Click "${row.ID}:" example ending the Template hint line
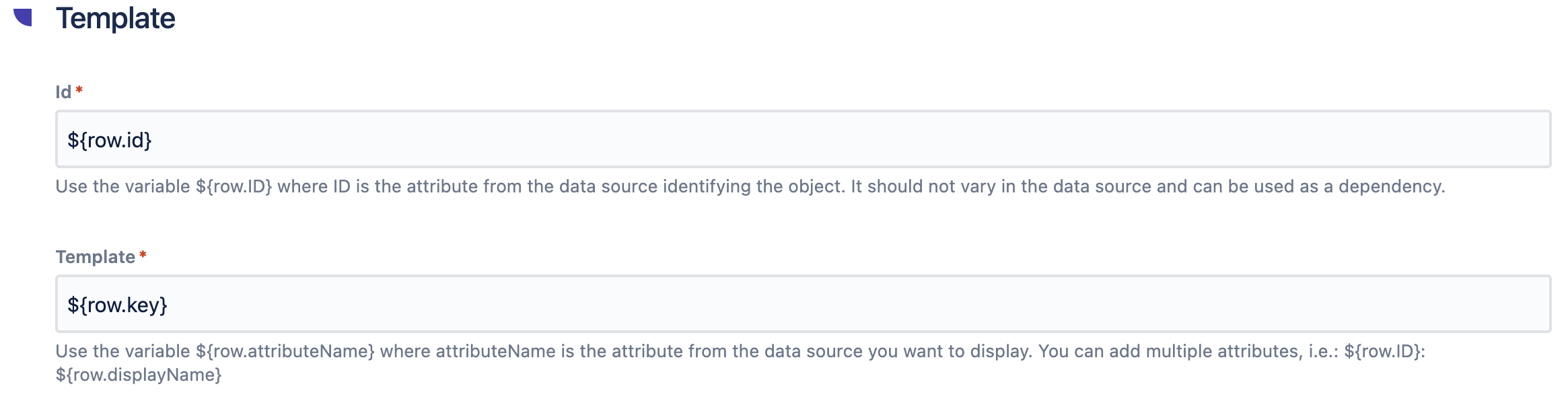Screen dimensions: 1568x401 click(1384, 351)
